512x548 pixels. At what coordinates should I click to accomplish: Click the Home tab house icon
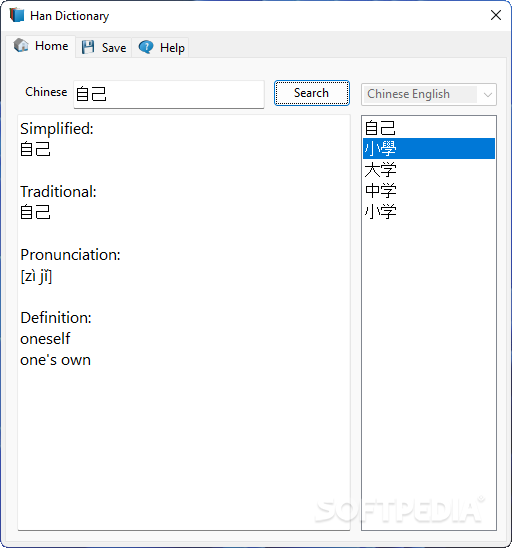21,45
